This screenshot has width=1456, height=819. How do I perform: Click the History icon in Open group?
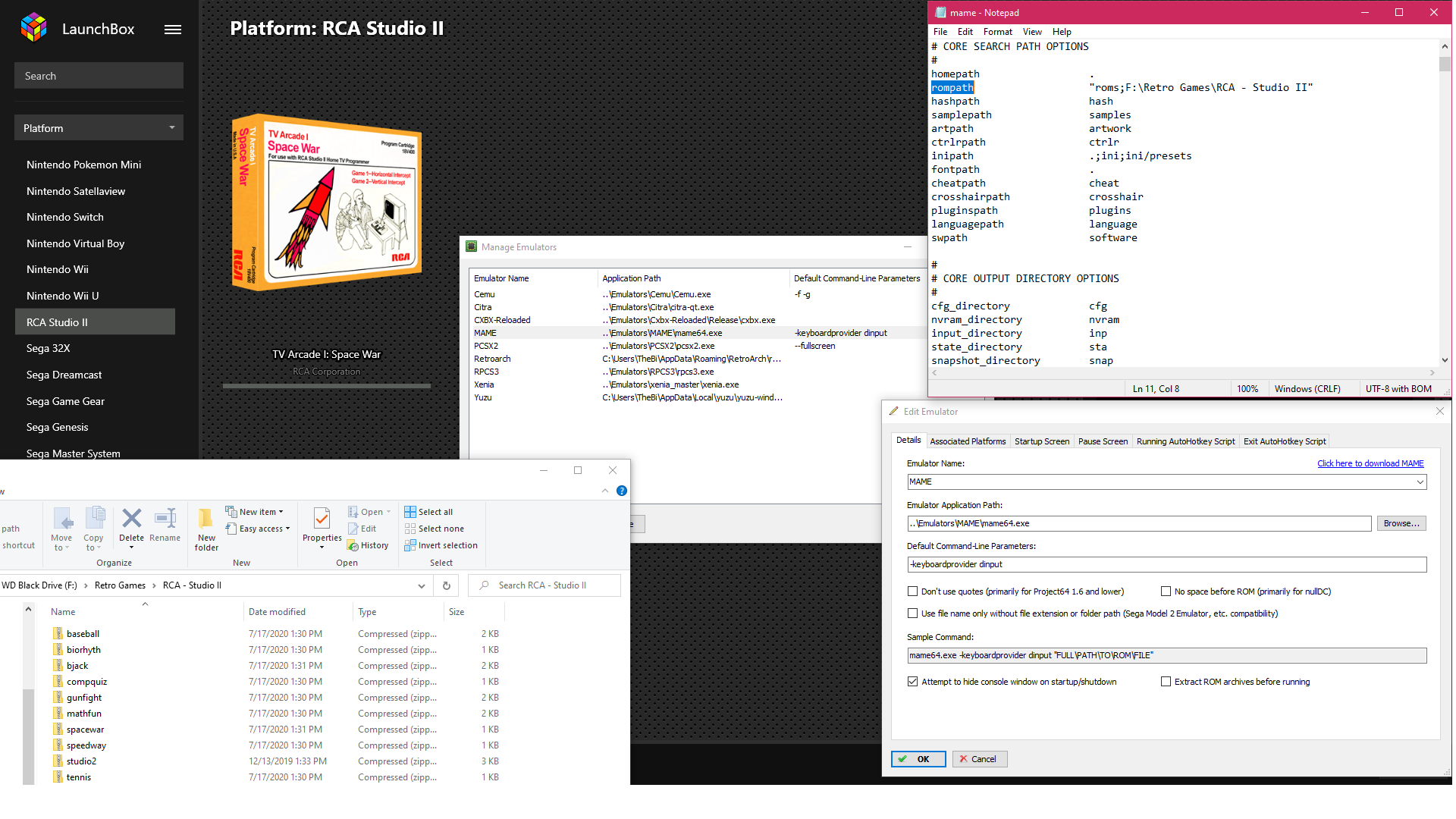[x=353, y=545]
